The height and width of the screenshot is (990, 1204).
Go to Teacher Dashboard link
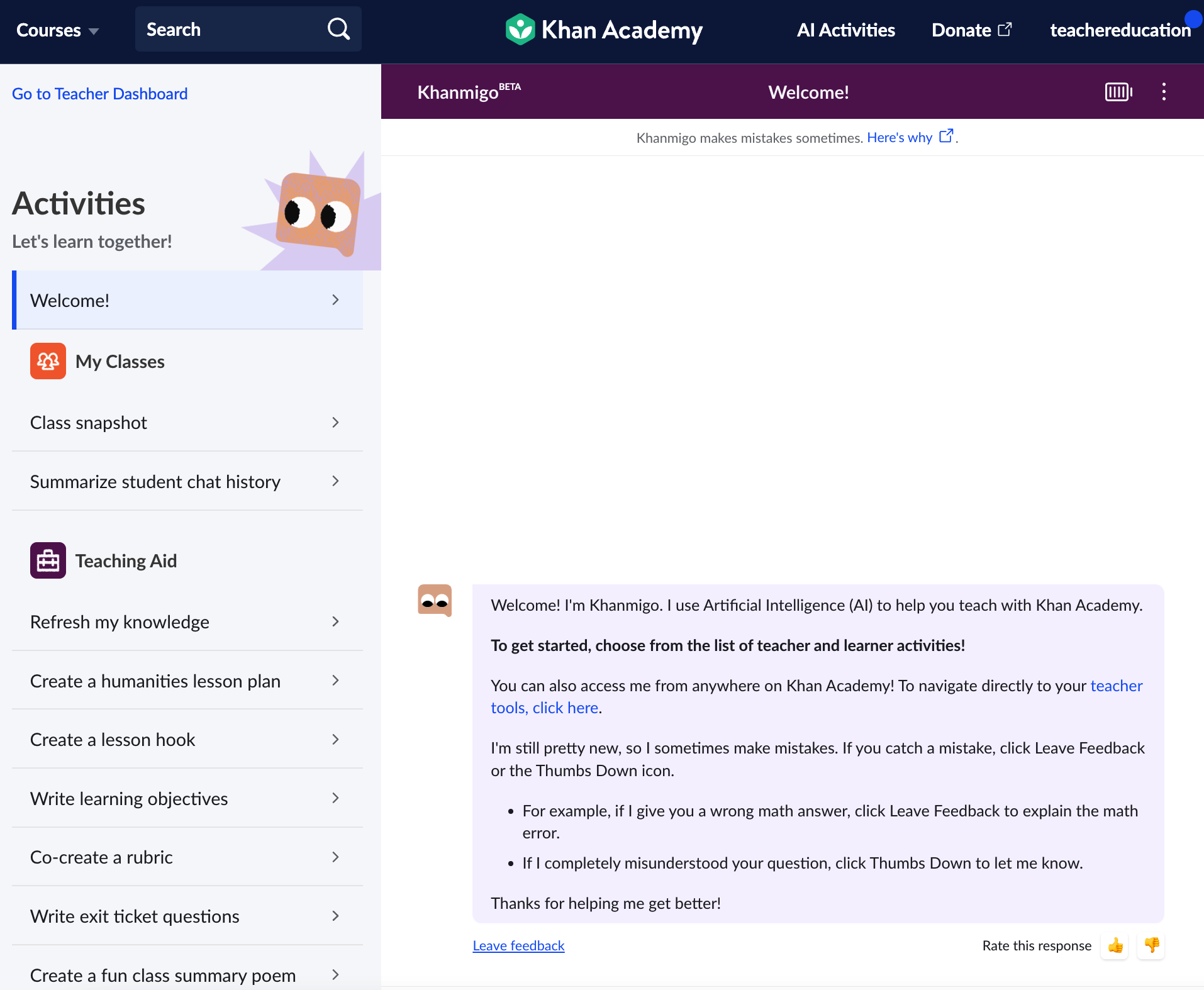pos(99,94)
